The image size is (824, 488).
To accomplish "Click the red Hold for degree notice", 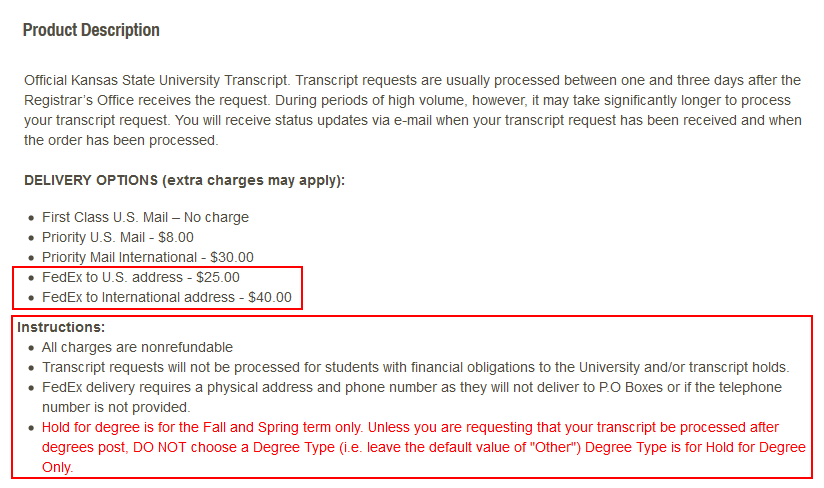I will point(424,447).
